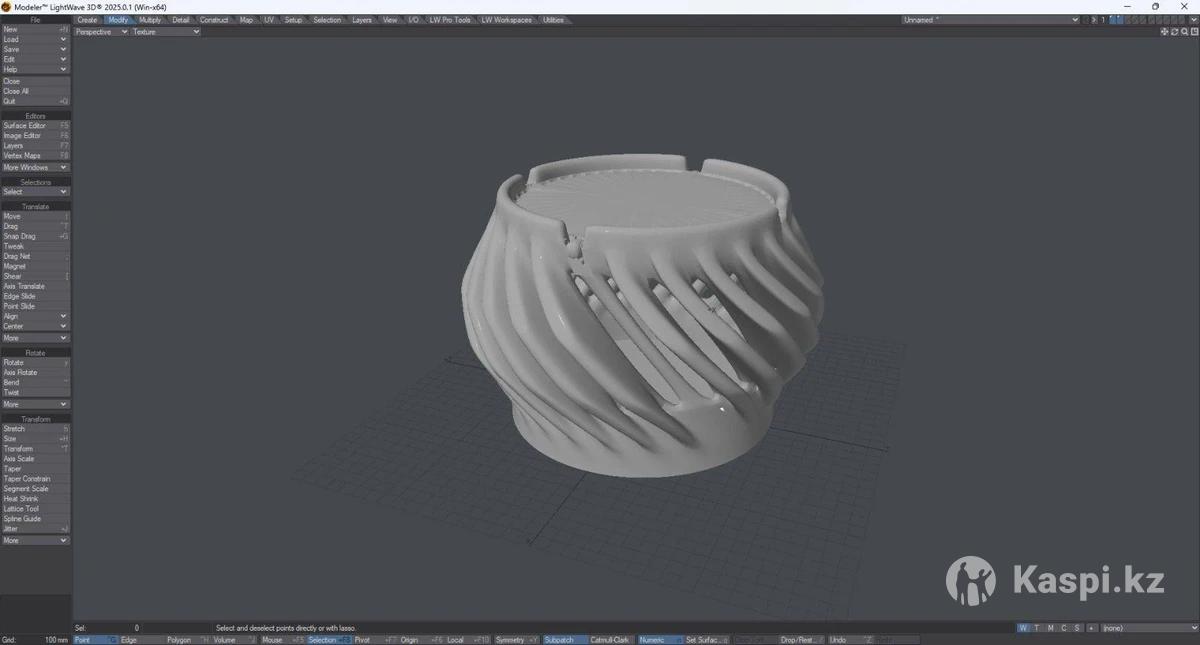Viewport: 1200px width, 645px height.
Task: Click the viewport rotate icon
Action: (x=1174, y=32)
